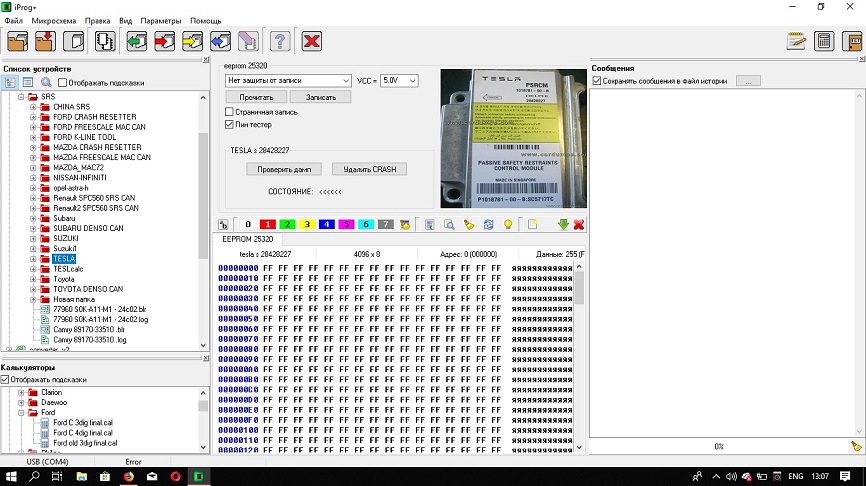866x486 pixels.
Task: Select the EEPROM 25320 tab
Action: pos(247,239)
